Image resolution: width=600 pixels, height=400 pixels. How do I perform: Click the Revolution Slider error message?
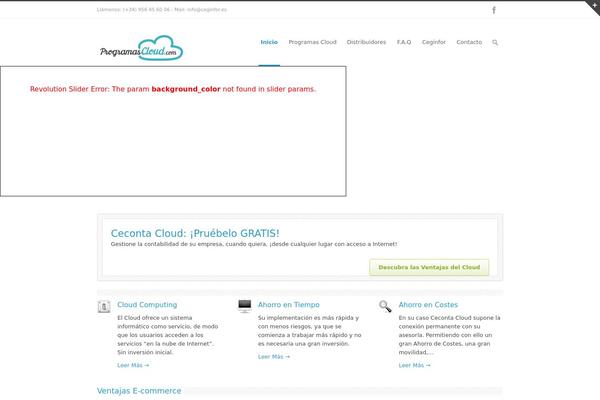(173, 89)
